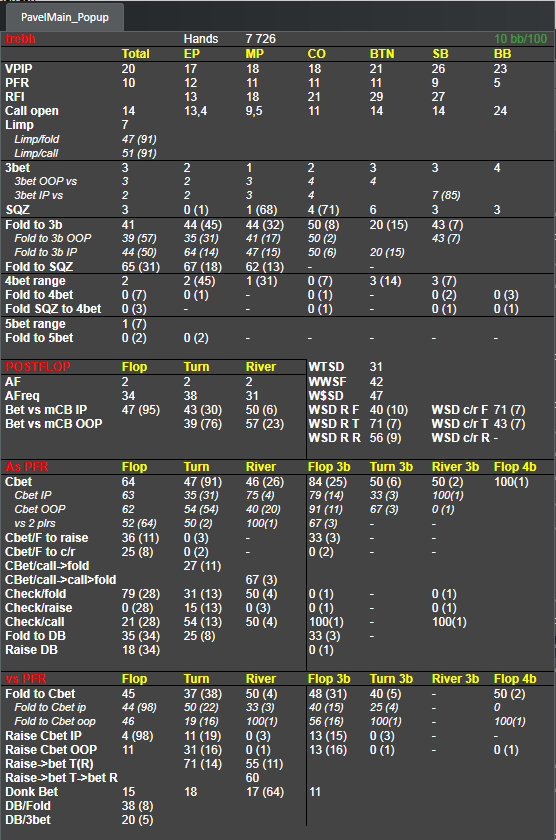Click the WSD c/r F label
556x840 pixels.
pos(460,410)
